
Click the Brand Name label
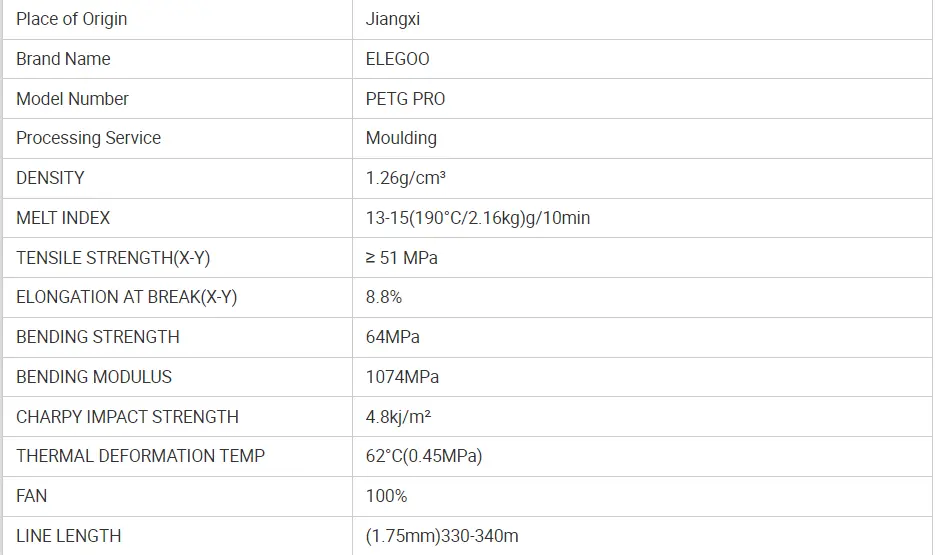[63, 59]
